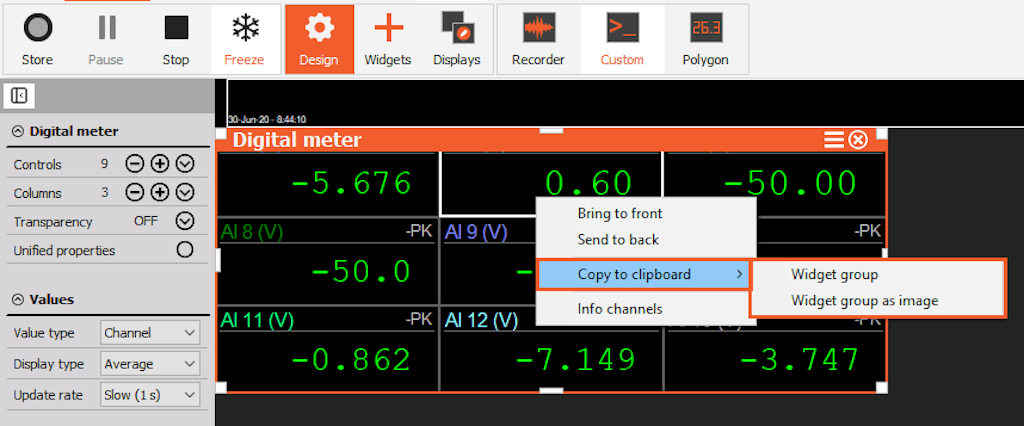Screen dimensions: 1024x426
Task: Close the Digital meter widget
Action: click(858, 140)
